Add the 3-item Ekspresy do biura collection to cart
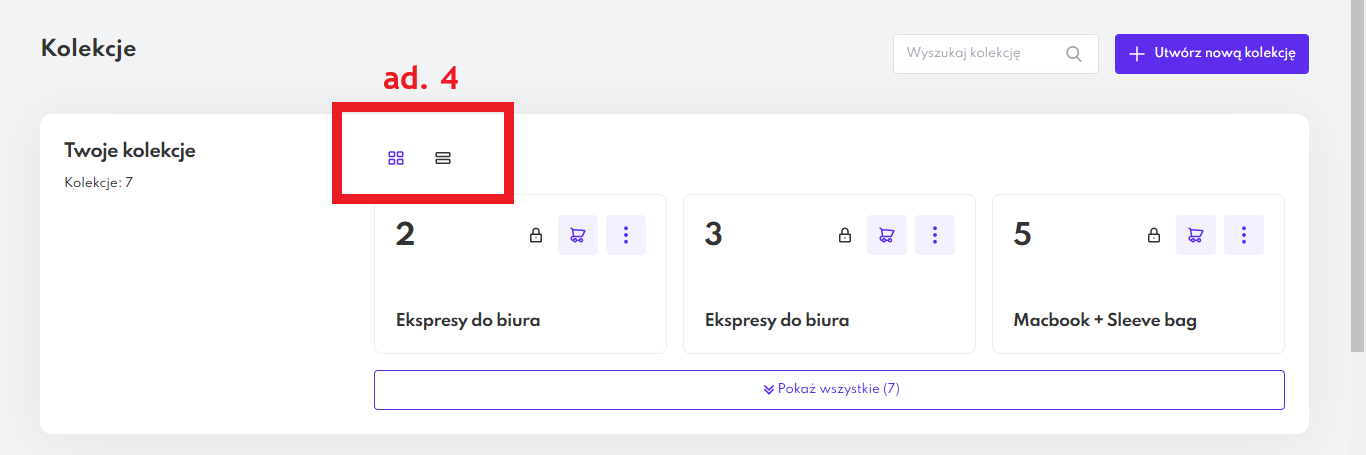1366x455 pixels. click(x=886, y=235)
